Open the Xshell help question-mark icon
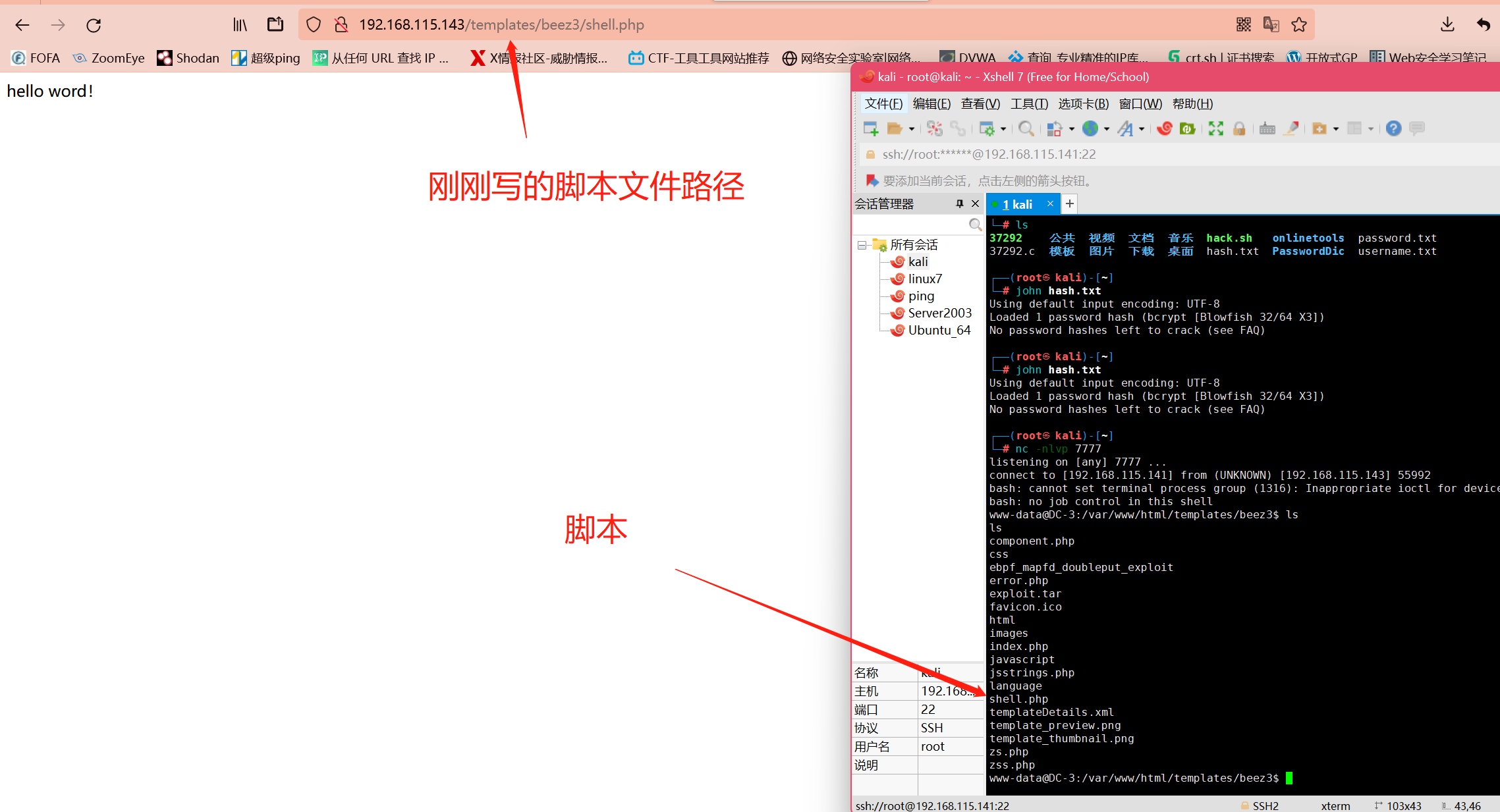The image size is (1500, 812). pyautogui.click(x=1393, y=129)
